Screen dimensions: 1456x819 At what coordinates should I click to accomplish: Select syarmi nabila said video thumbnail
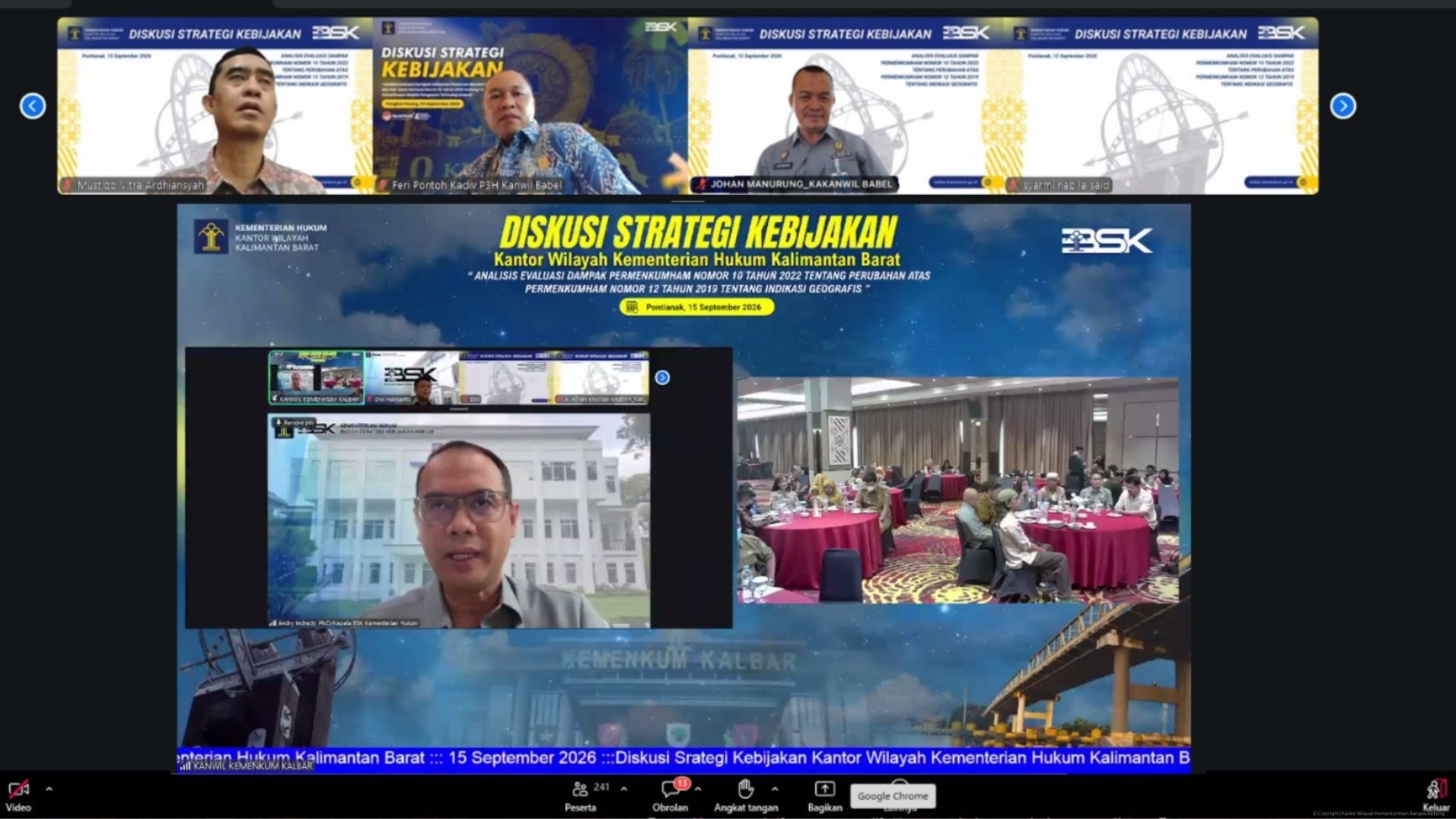[x=1161, y=106]
